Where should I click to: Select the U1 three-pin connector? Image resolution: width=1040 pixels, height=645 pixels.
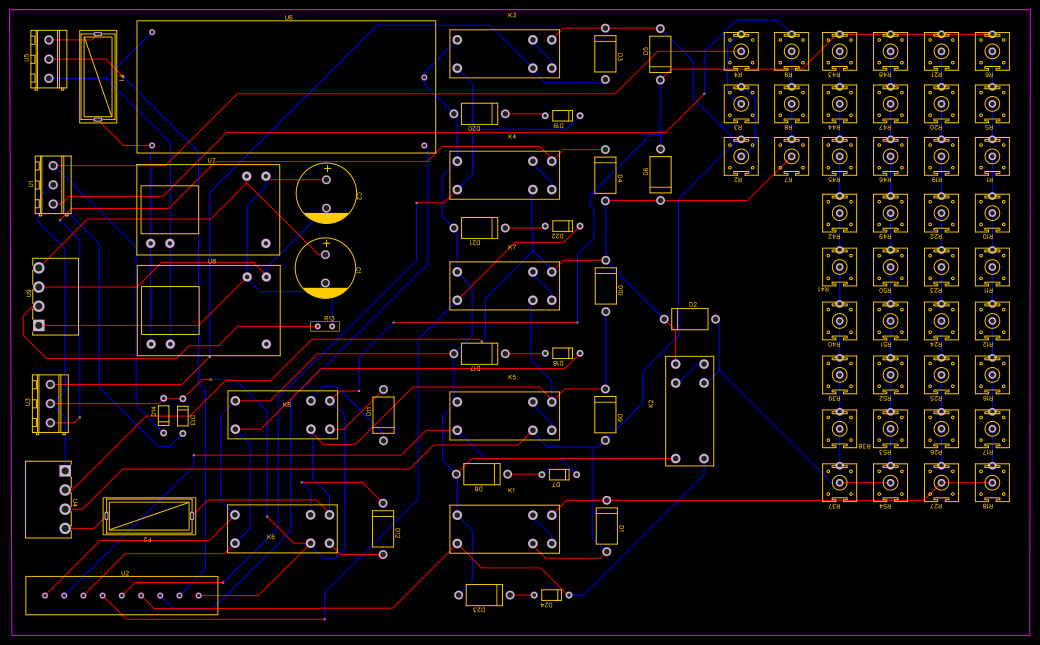pos(53,185)
